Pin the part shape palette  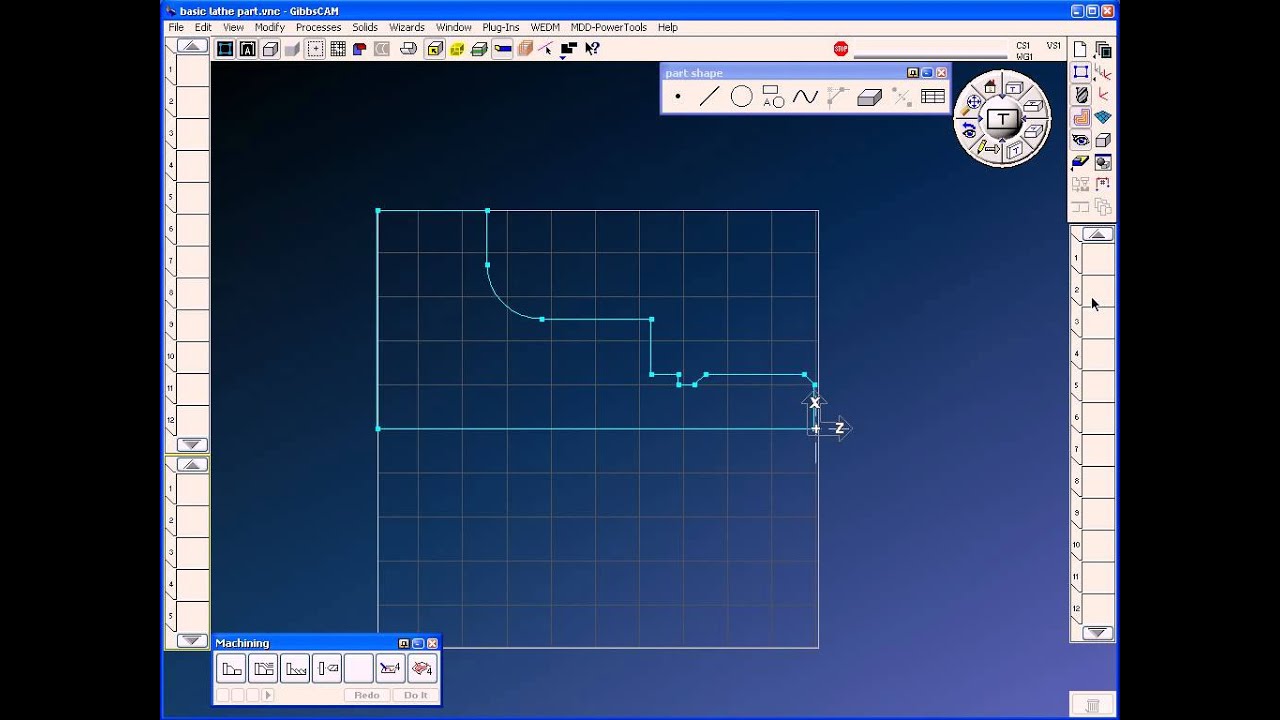(913, 73)
